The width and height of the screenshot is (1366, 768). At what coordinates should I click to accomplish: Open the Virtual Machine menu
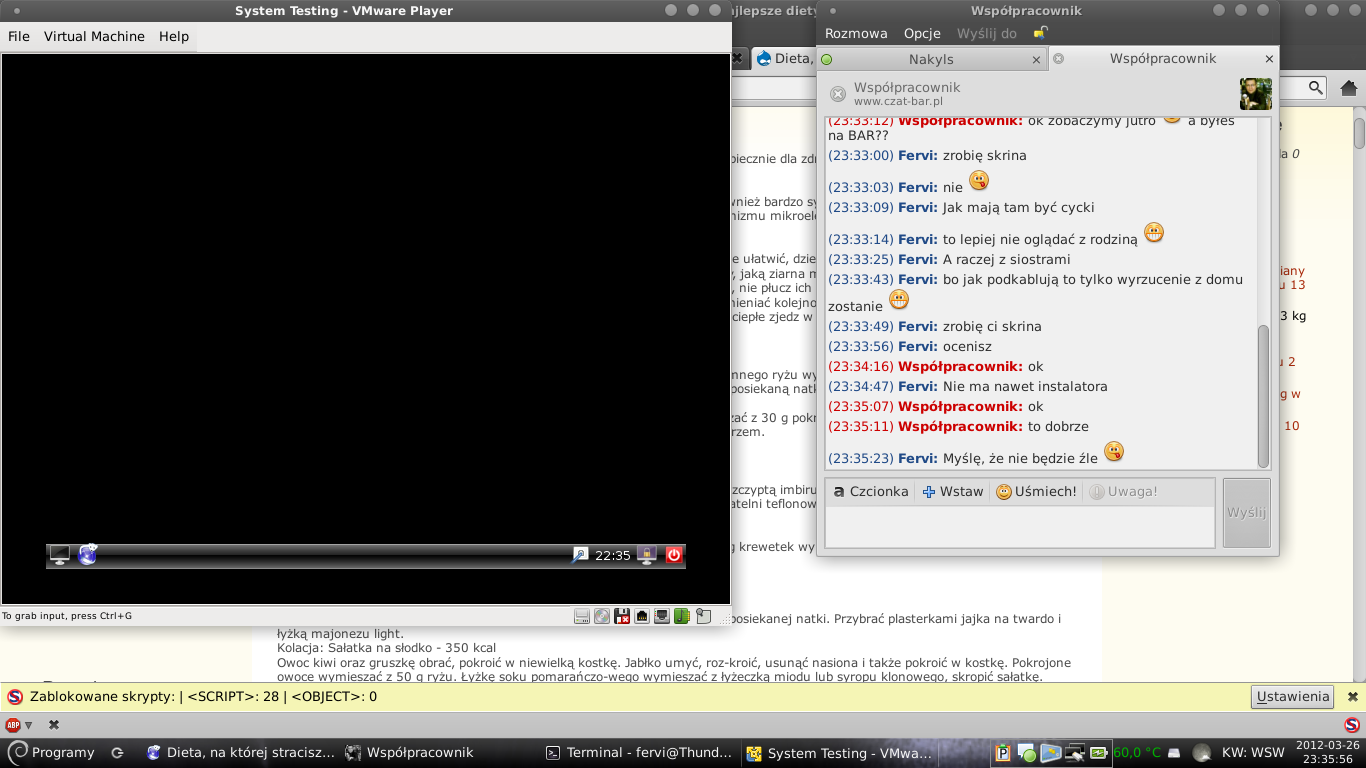94,36
